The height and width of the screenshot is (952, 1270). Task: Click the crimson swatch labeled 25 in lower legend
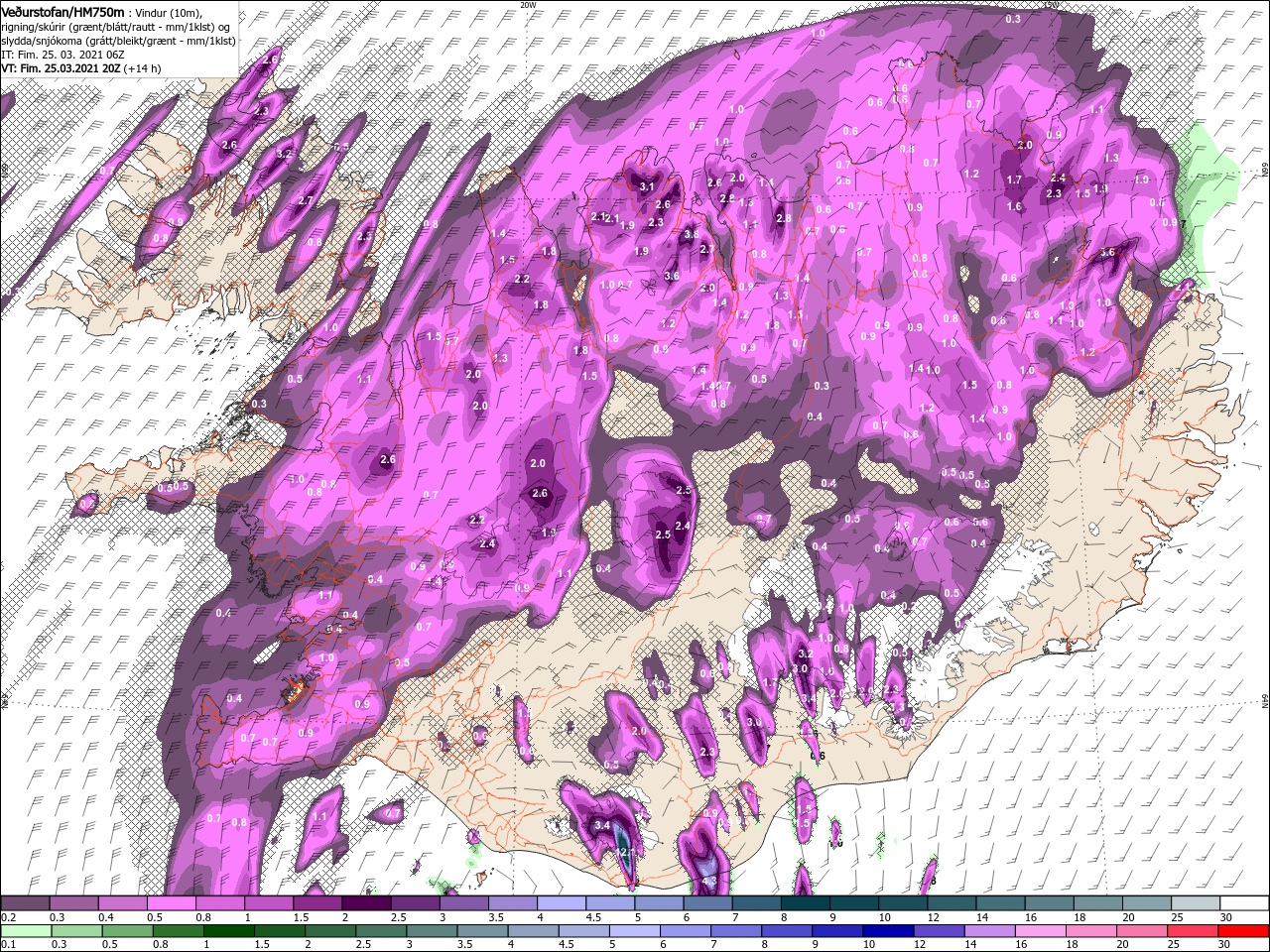point(1195,930)
